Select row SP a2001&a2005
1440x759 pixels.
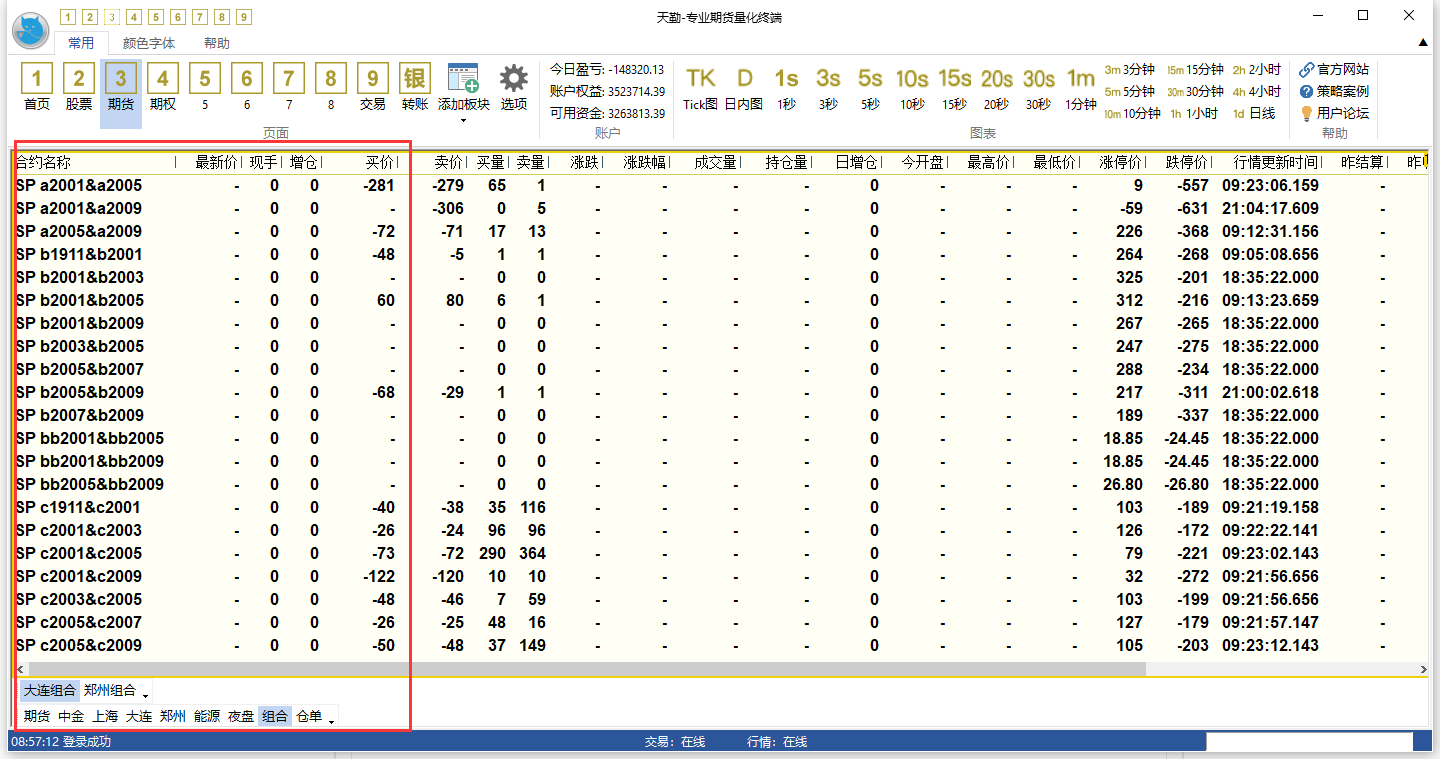[721, 185]
